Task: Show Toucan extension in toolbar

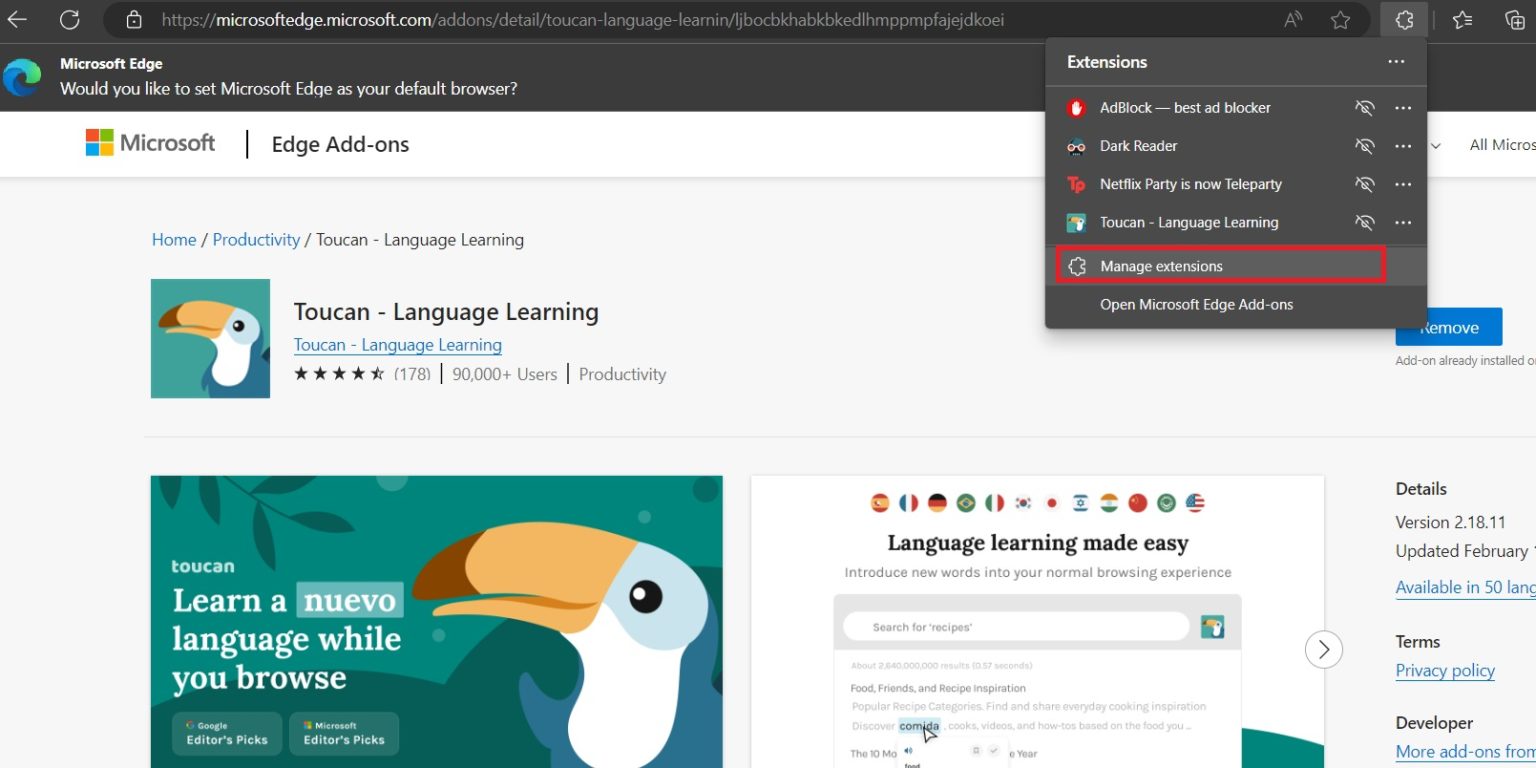Action: point(1364,222)
